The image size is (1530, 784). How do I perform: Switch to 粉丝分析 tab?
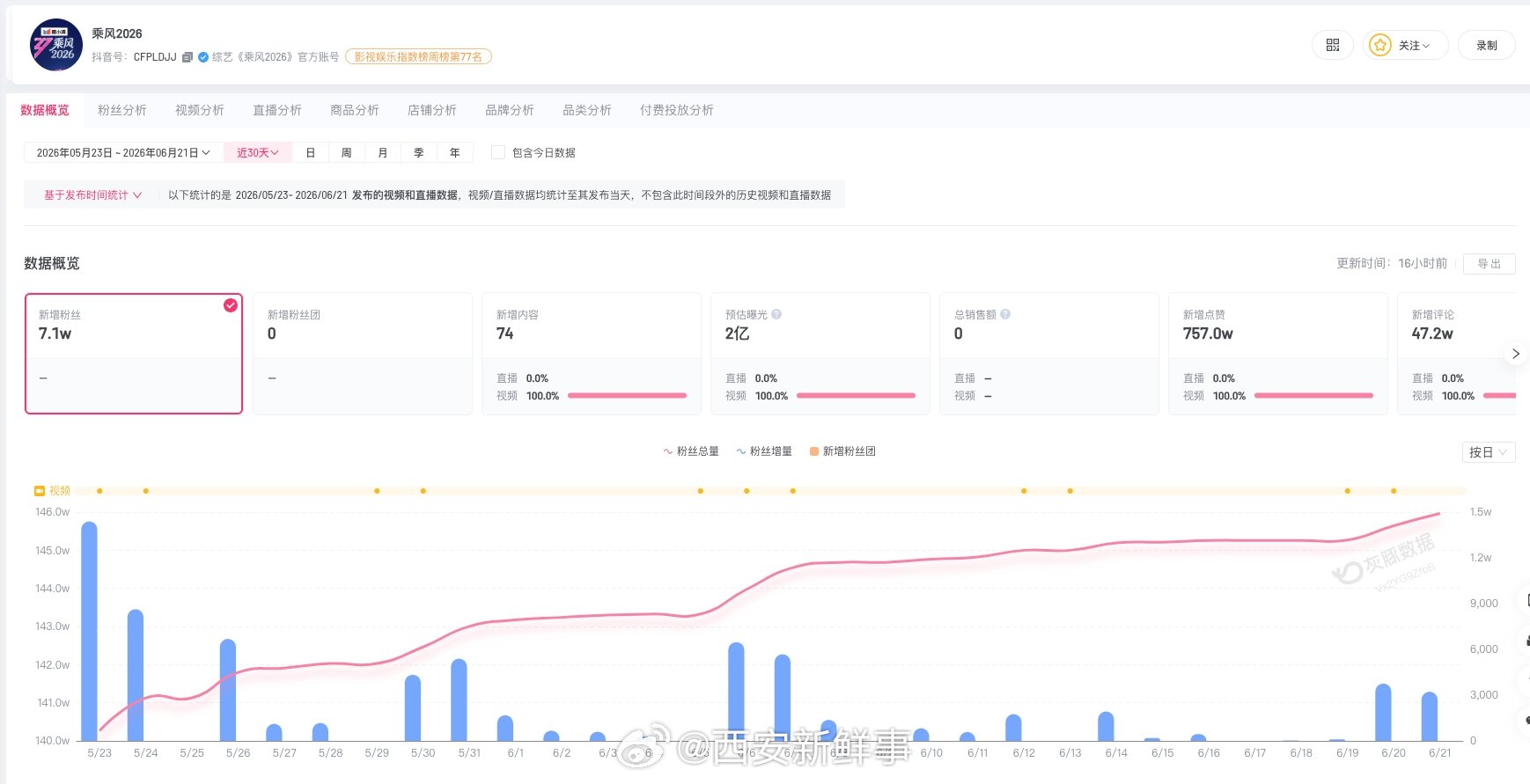click(x=122, y=110)
